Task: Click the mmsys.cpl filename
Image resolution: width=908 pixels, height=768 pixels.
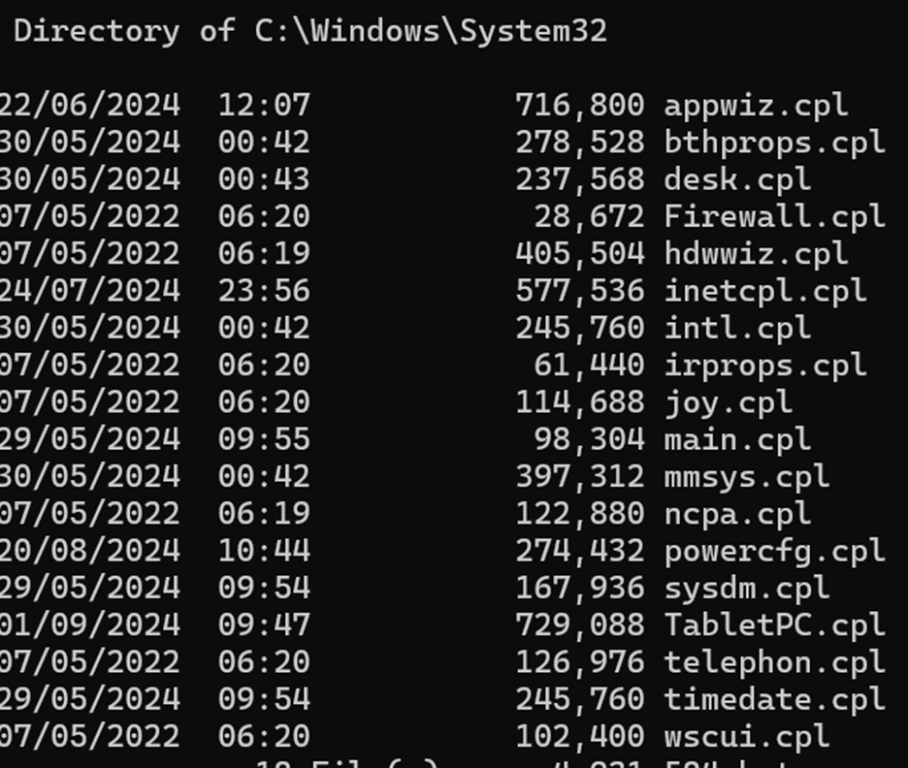Action: pyautogui.click(x=747, y=478)
